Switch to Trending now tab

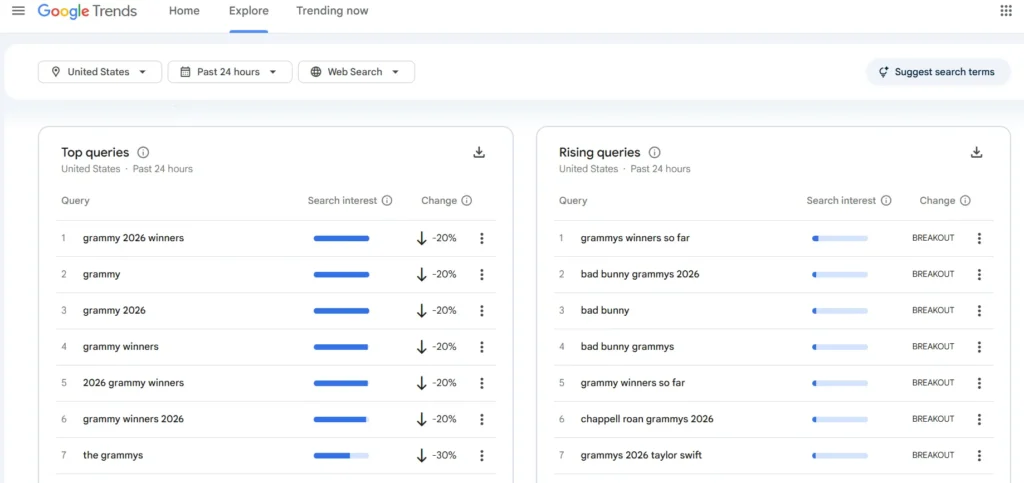pos(332,11)
